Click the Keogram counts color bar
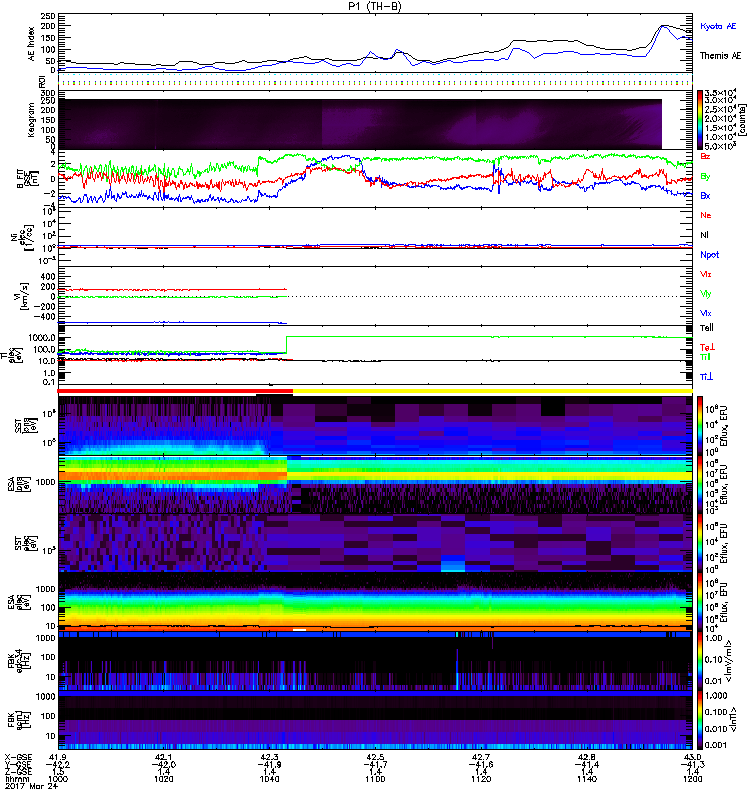 pyautogui.click(x=700, y=120)
